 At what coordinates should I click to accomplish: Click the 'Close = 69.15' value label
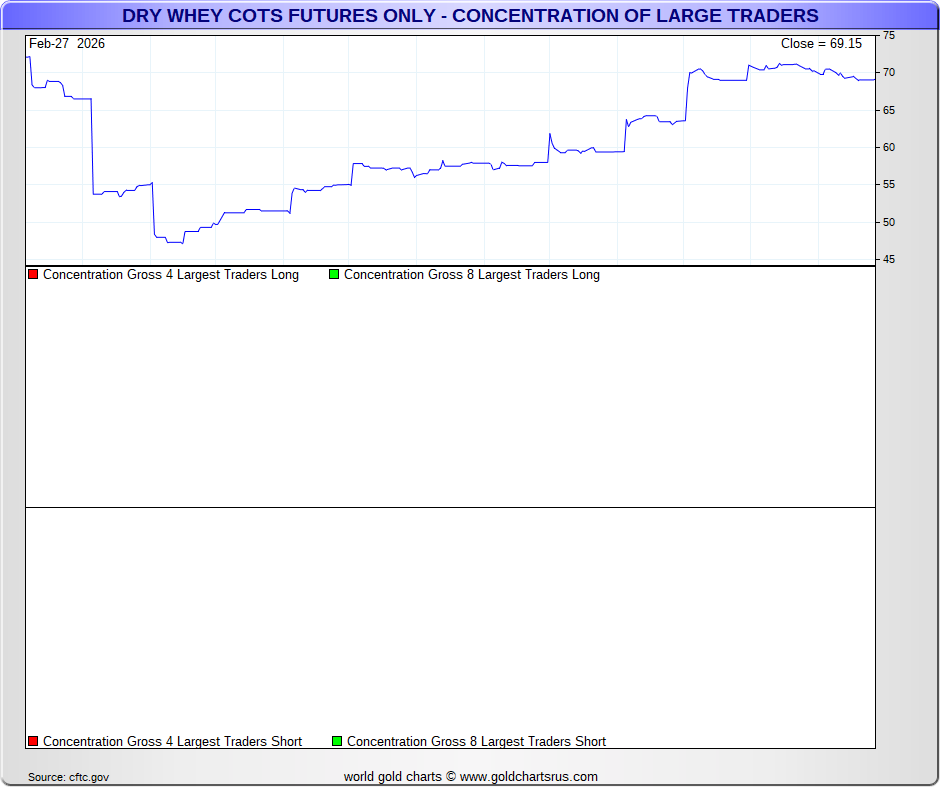point(821,43)
